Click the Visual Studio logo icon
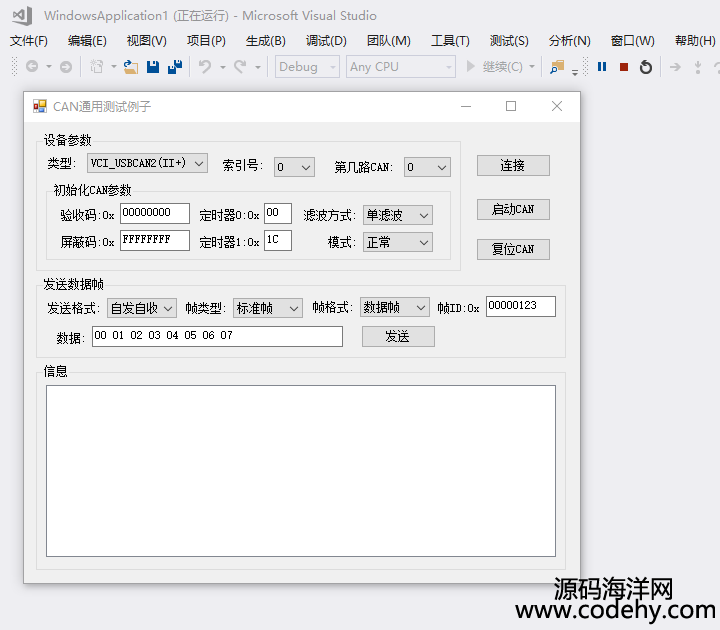 (22, 16)
